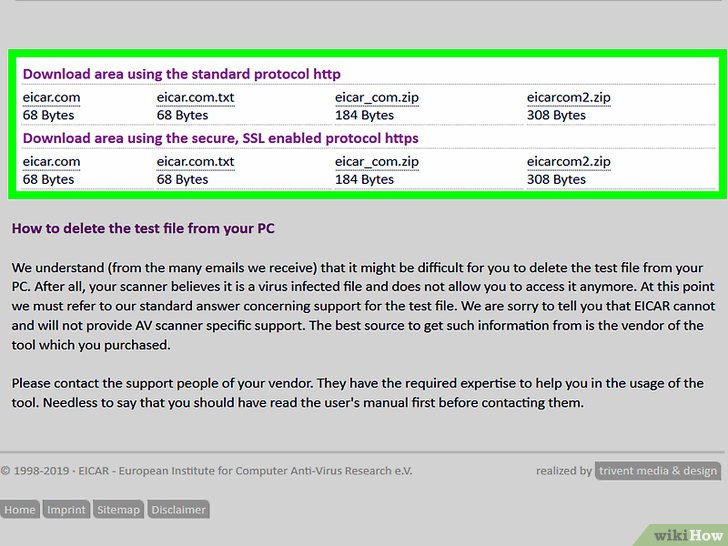Click the '308 Bytes' size under https eicarcom2.zip
The width and height of the screenshot is (728, 546).
[x=556, y=179]
